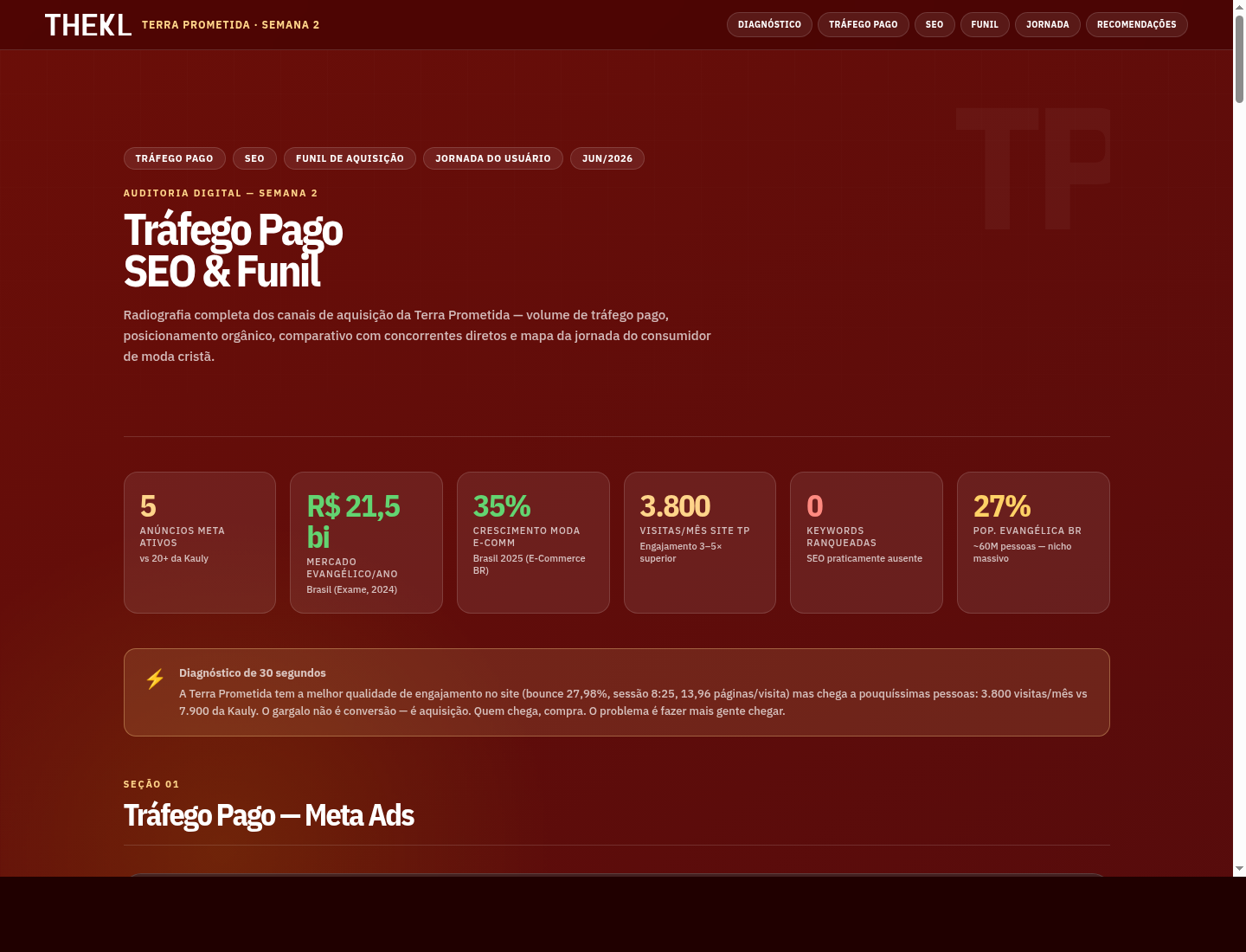
Task: Click the '3.800' visitas/mês stat card
Action: [700, 543]
